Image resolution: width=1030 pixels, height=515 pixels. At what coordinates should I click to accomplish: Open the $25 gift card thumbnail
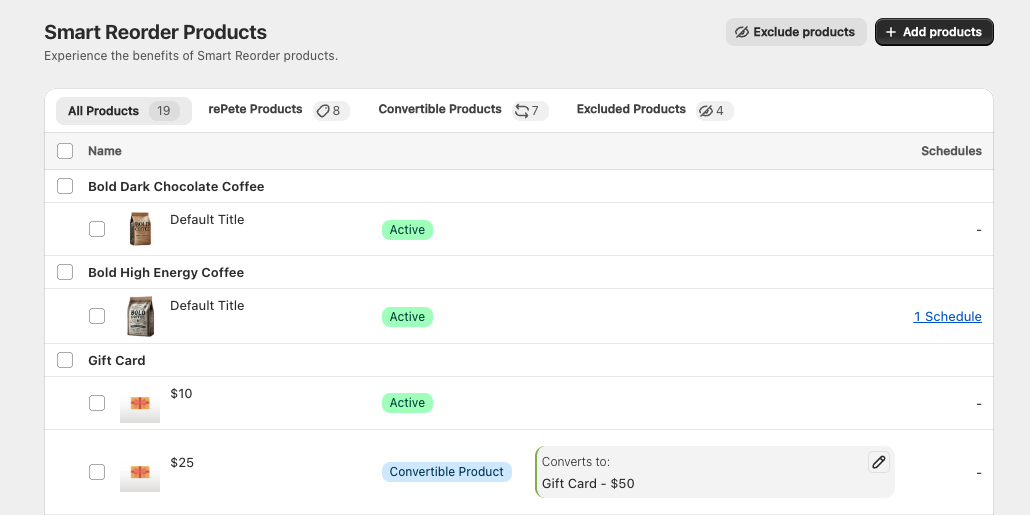[x=140, y=472]
